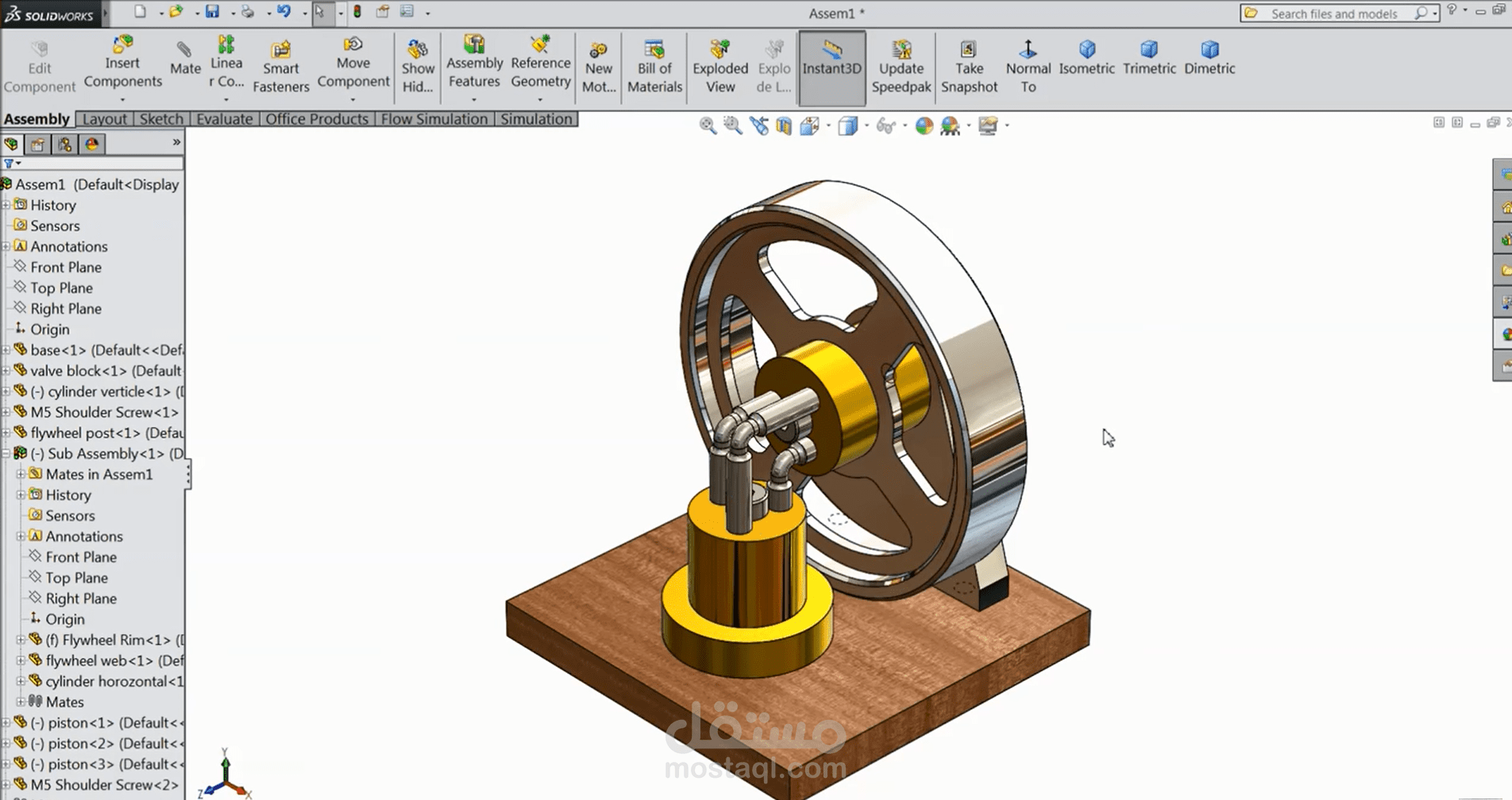
Task: Create an Exploded View
Action: [x=720, y=67]
